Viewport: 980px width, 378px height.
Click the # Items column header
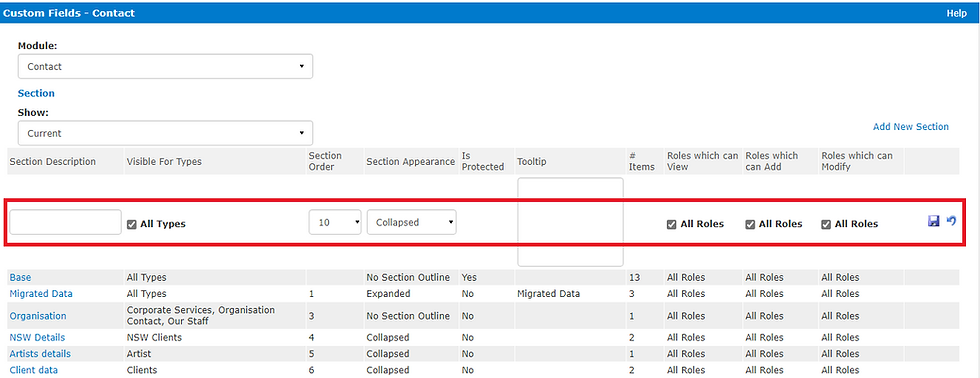click(x=642, y=161)
